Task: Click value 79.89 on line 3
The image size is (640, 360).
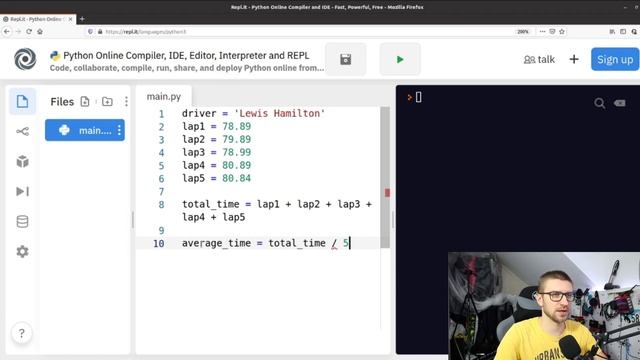Action: point(236,140)
